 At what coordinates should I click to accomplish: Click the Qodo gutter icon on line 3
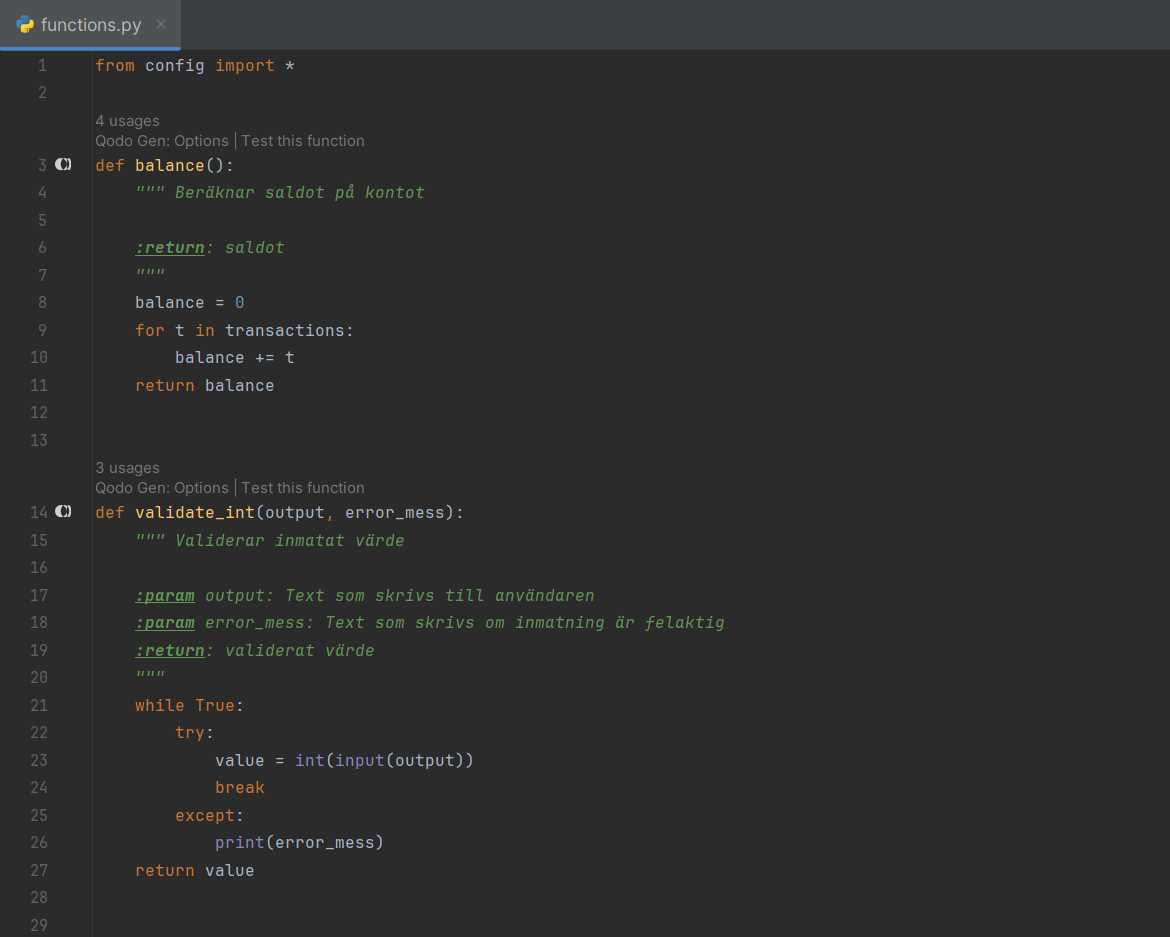pos(63,164)
